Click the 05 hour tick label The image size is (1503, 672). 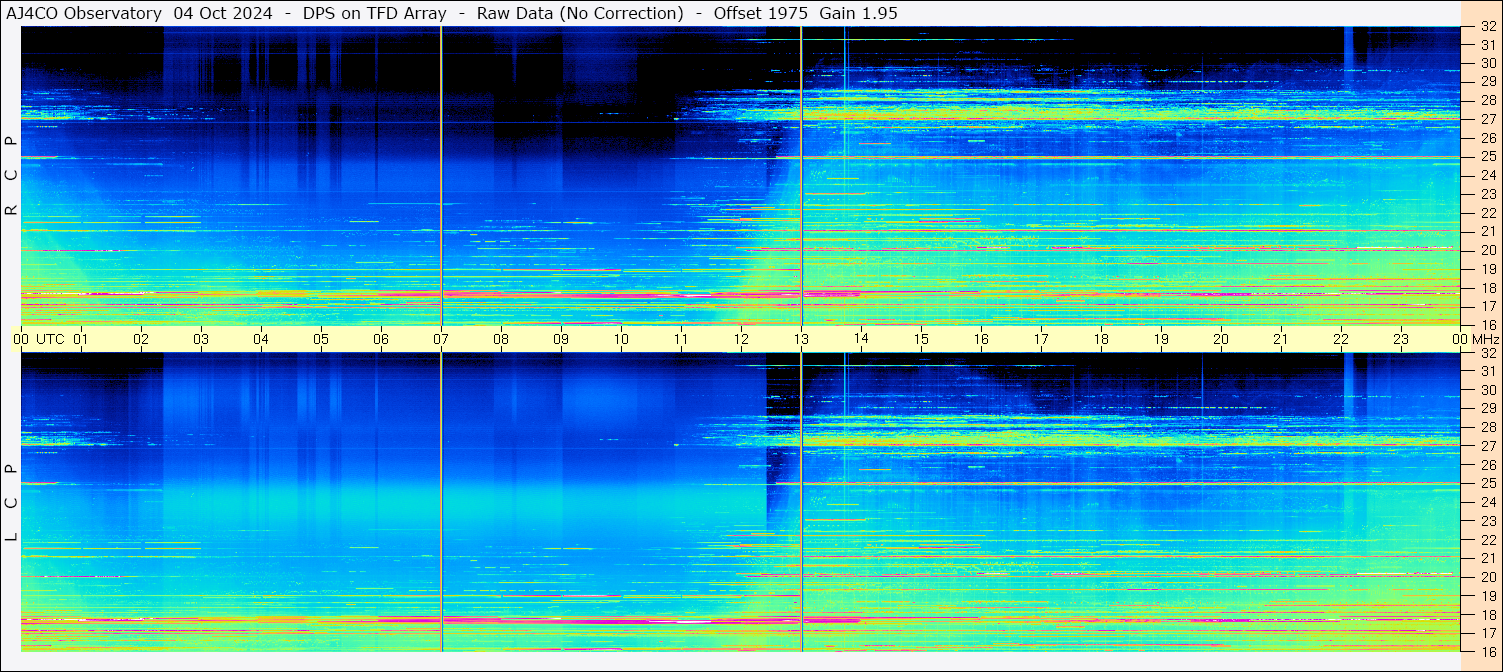321,339
